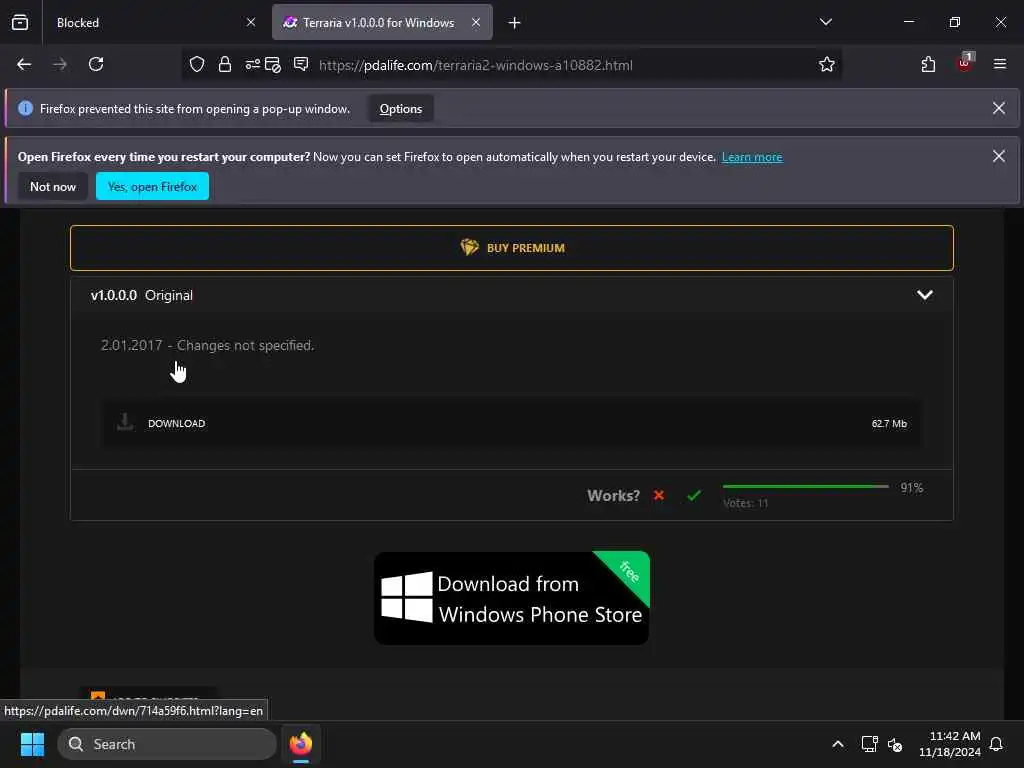Show hidden system tray icons

[838, 744]
